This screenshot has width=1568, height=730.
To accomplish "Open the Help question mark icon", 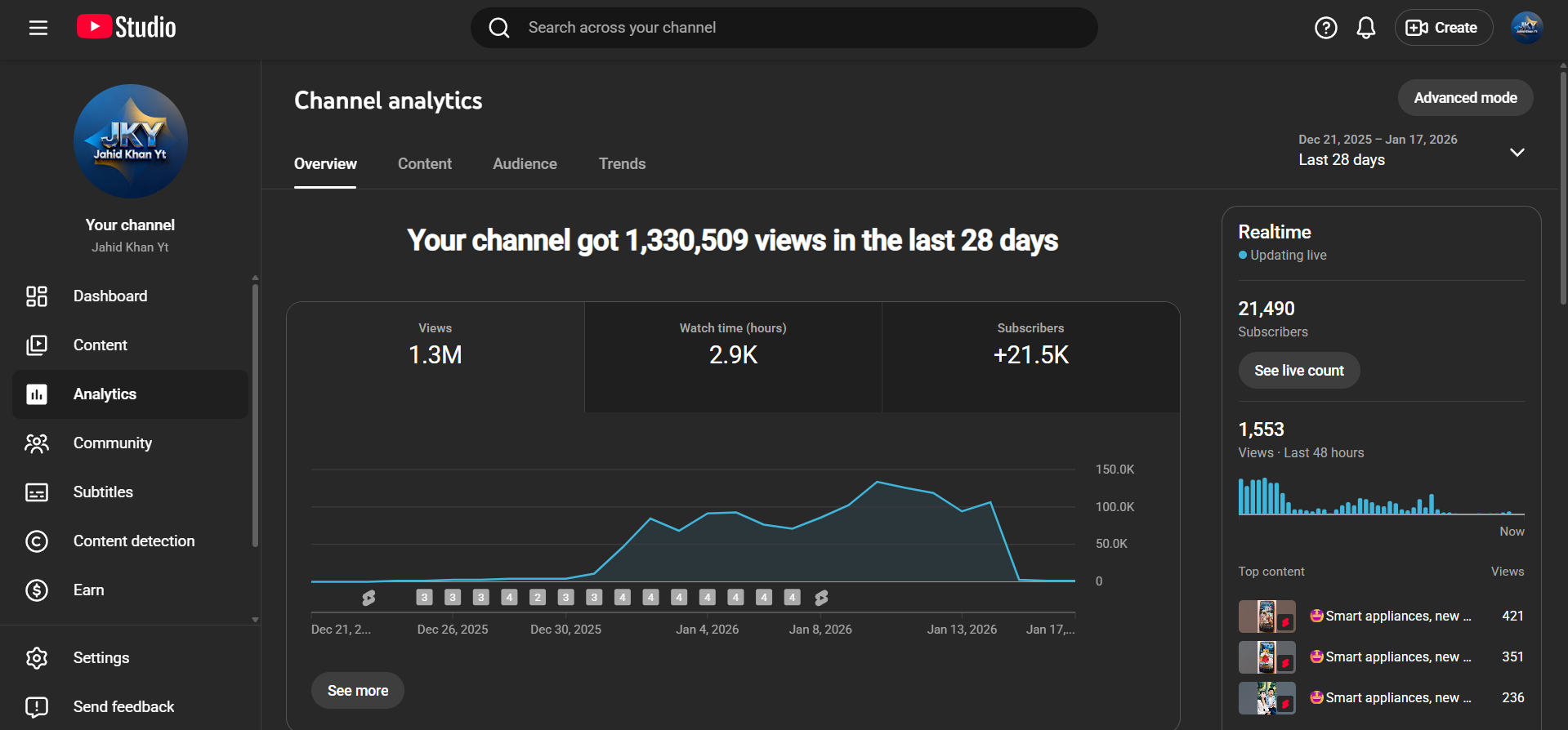I will (x=1325, y=28).
